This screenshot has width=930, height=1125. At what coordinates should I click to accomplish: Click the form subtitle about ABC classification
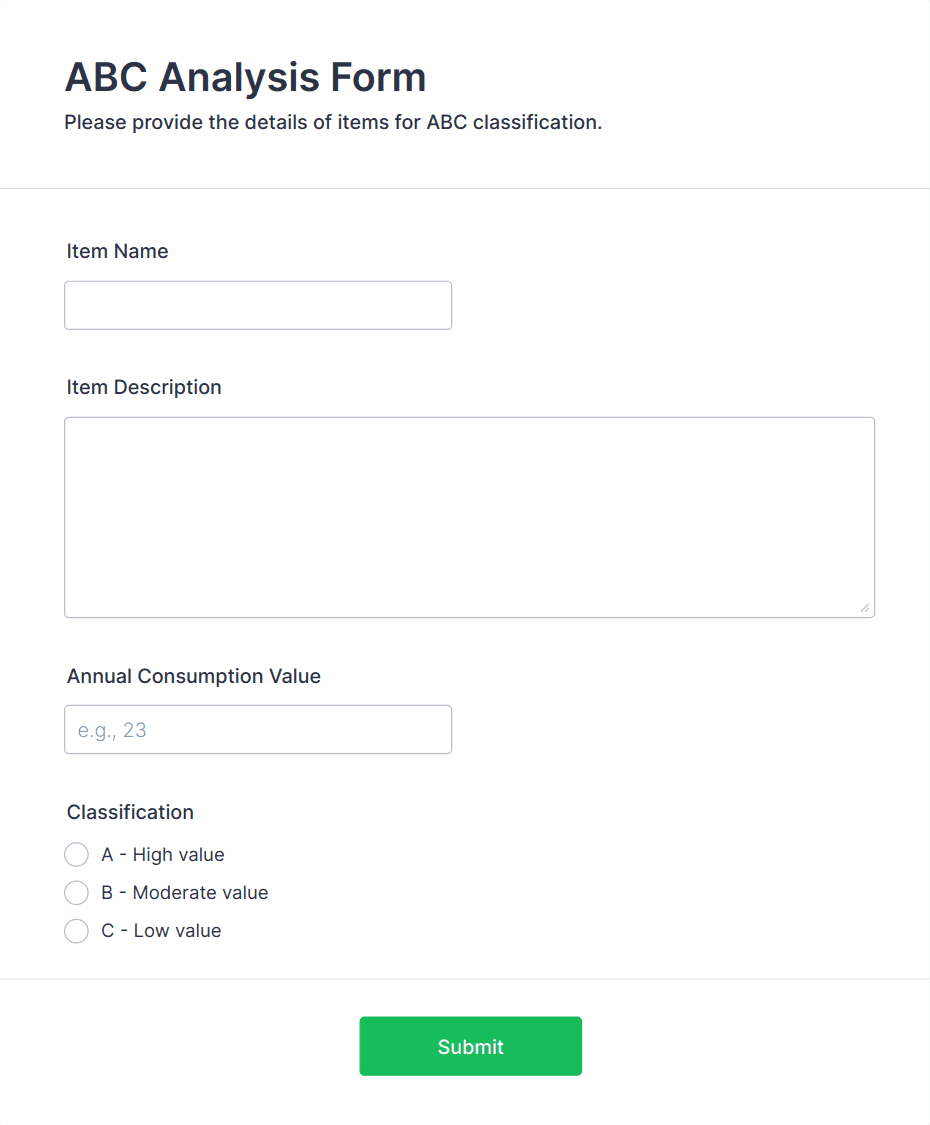(x=333, y=123)
